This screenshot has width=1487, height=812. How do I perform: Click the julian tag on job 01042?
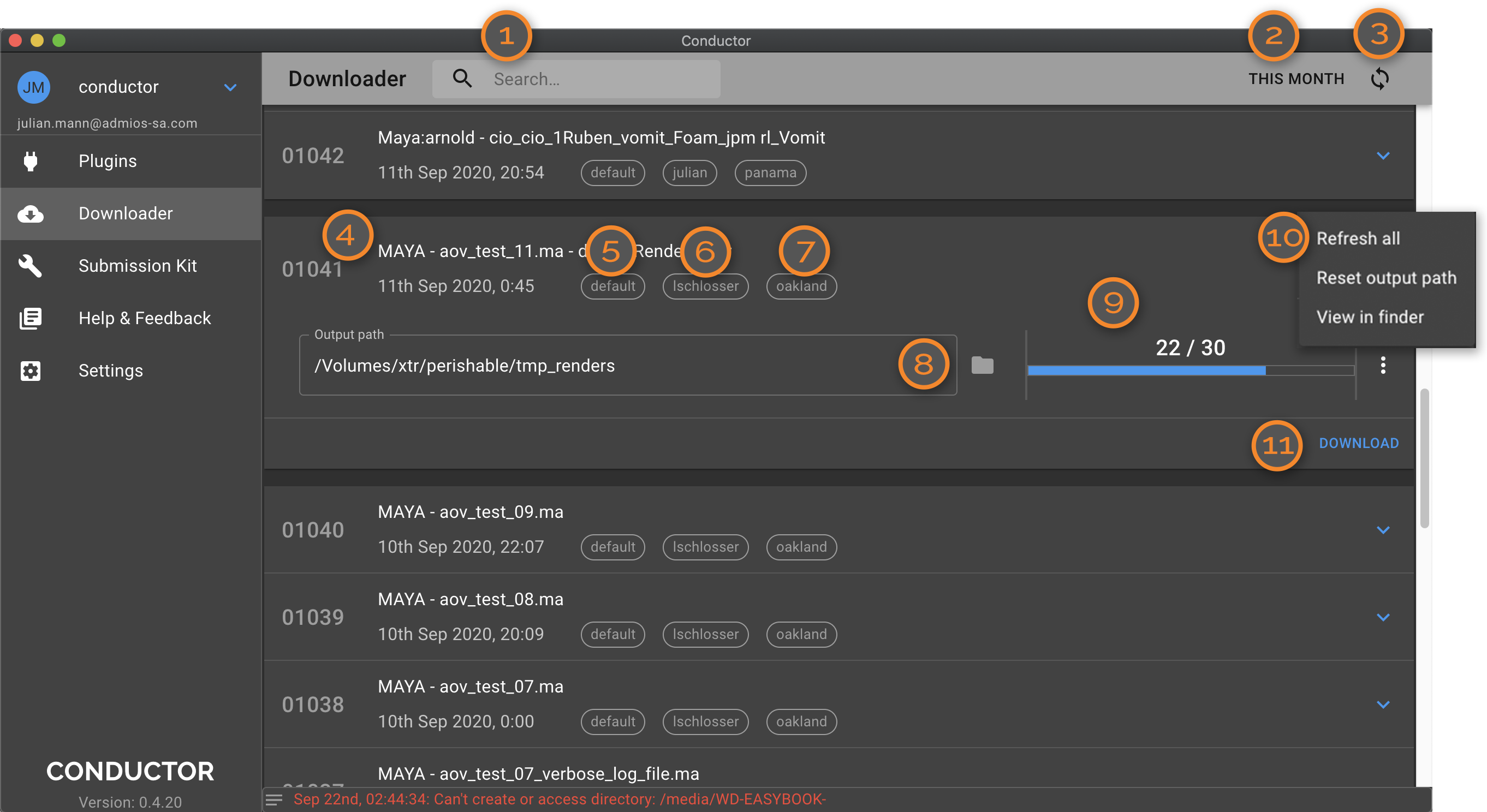[x=689, y=172]
